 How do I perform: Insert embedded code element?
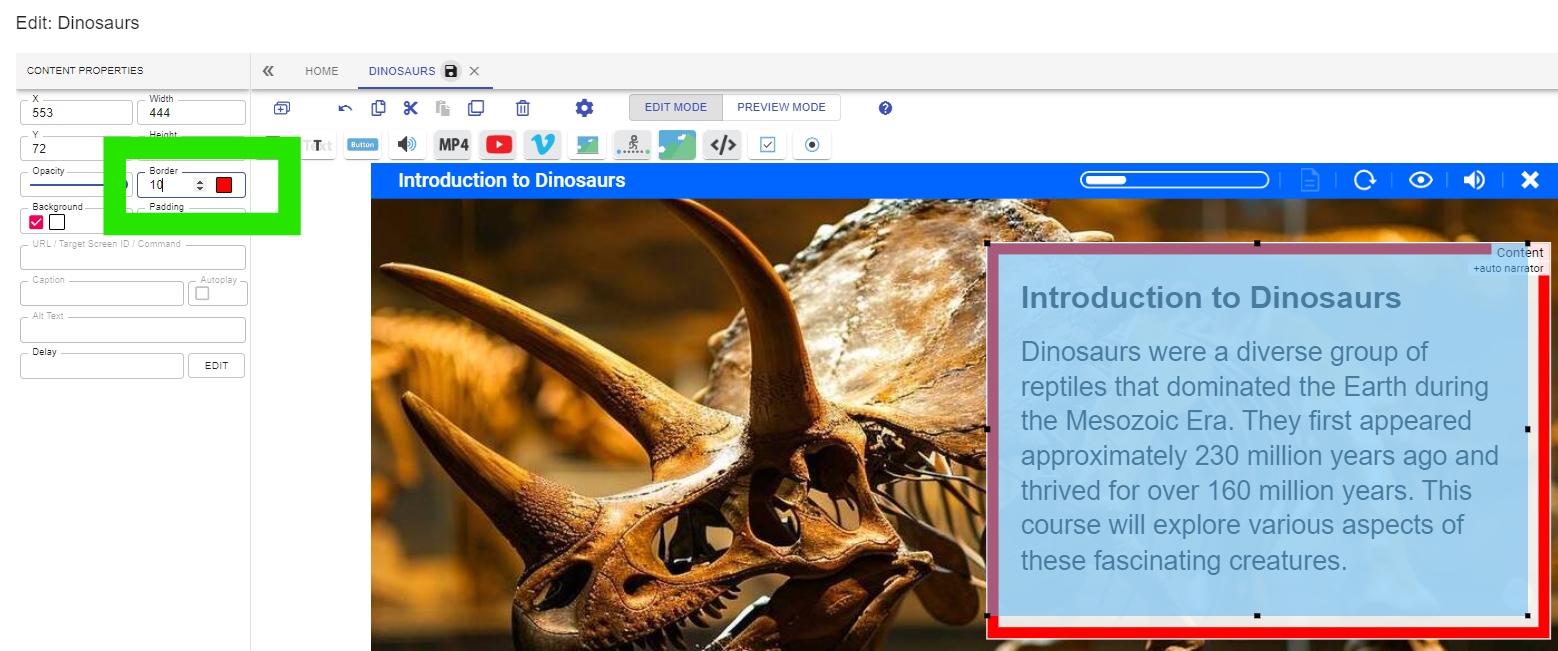pos(722,145)
